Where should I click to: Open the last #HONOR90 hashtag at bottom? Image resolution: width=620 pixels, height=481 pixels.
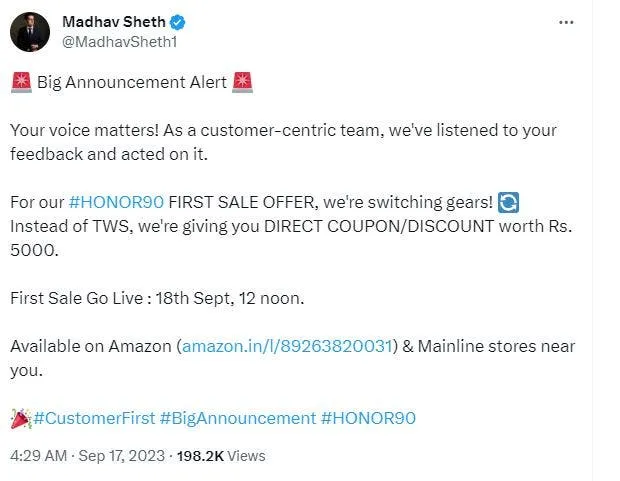[368, 418]
